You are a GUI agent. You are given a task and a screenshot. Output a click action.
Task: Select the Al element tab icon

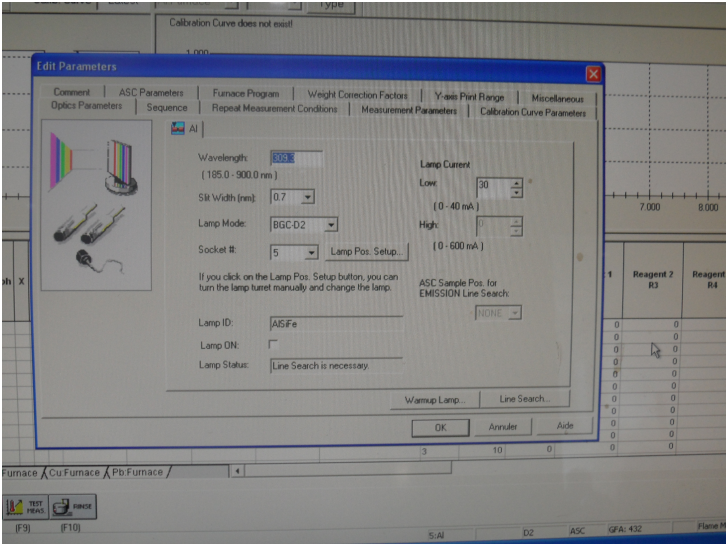tap(178, 128)
